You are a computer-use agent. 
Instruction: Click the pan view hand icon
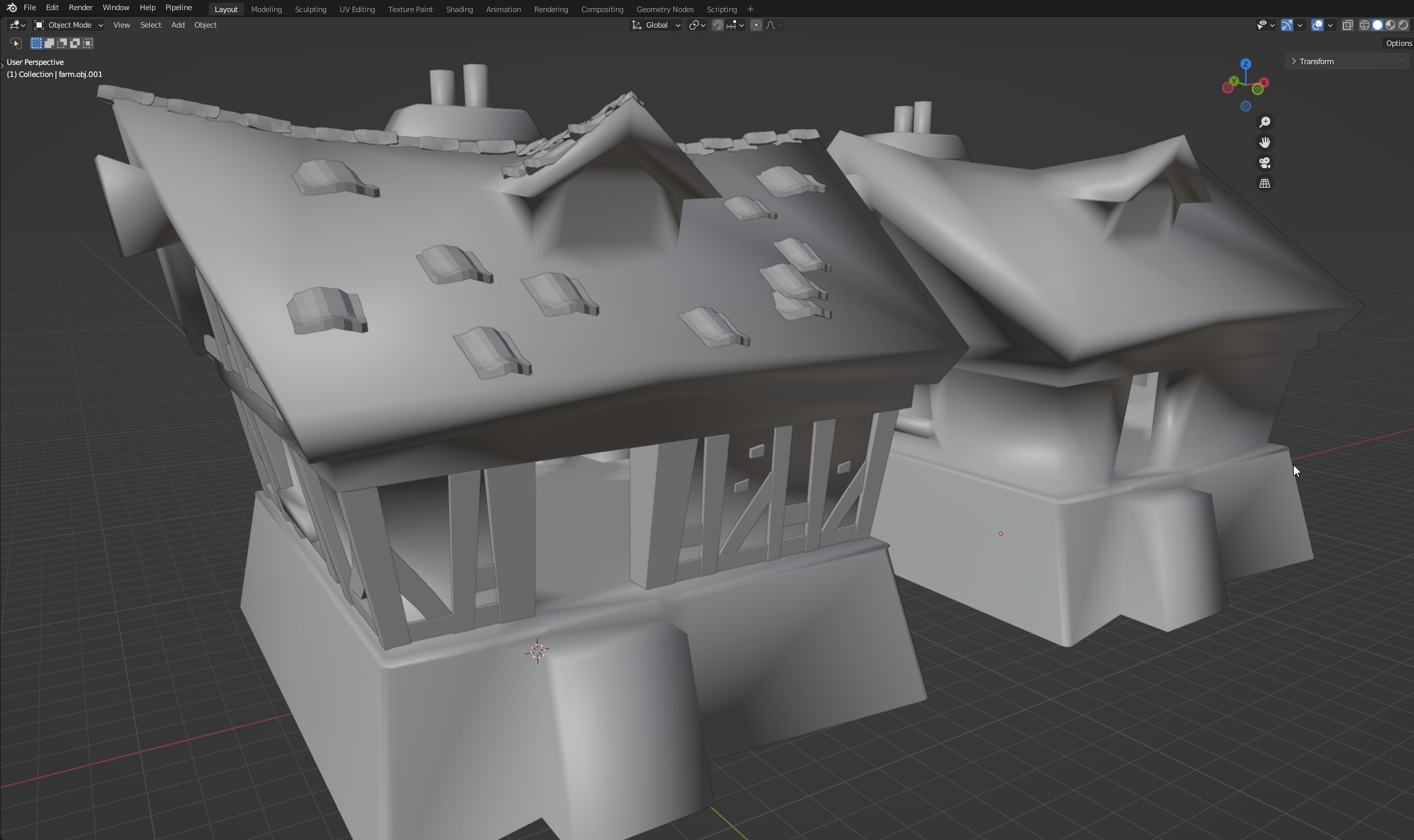coord(1265,142)
